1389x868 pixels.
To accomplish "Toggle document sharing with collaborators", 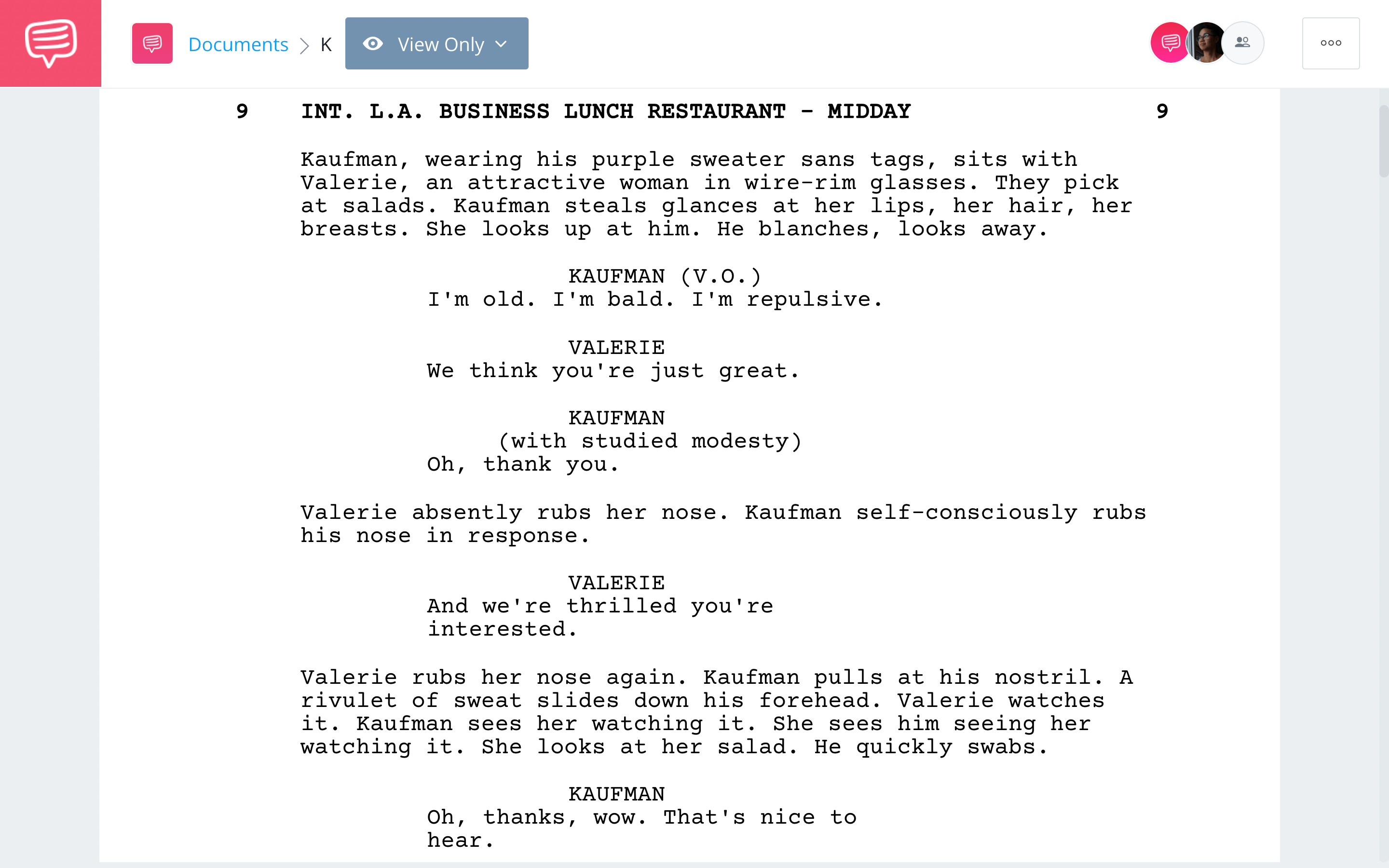I will pyautogui.click(x=1242, y=42).
